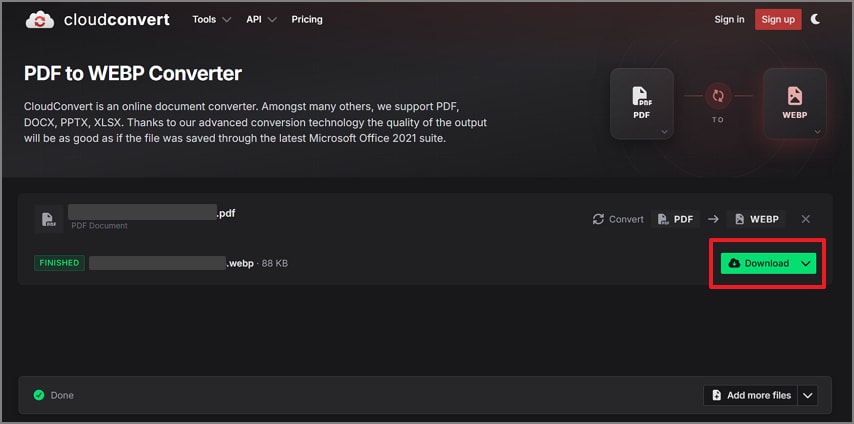Select the WEBP output format chip
Viewport: 854px width, 424px height.
[756, 219]
